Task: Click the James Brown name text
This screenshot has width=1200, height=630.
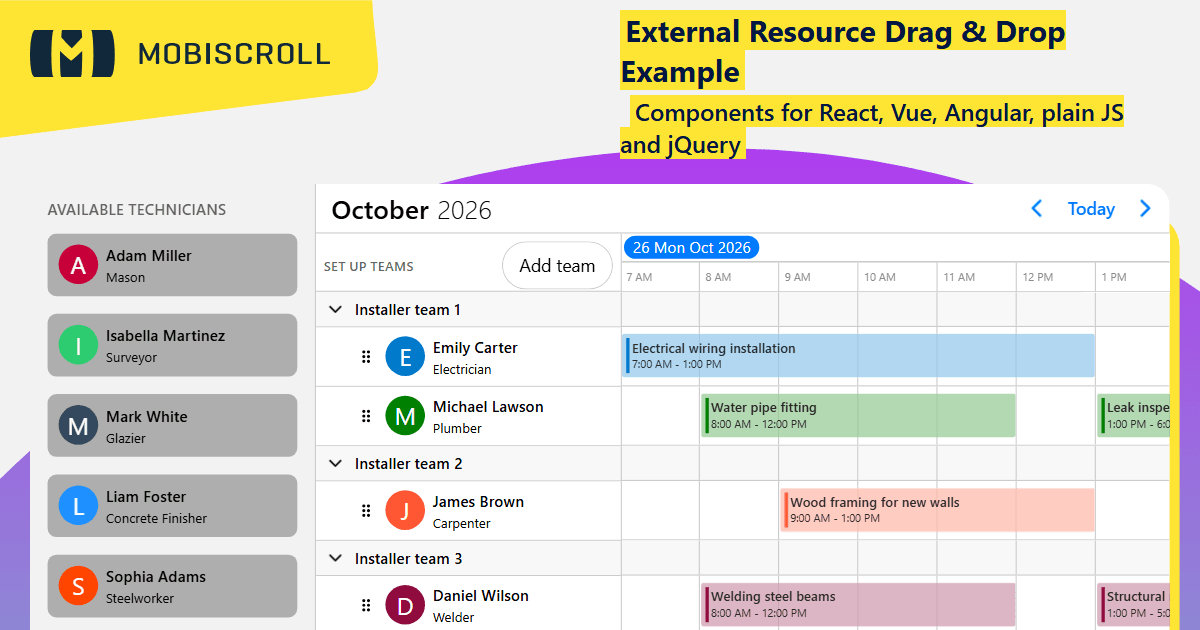Action: coord(478,502)
